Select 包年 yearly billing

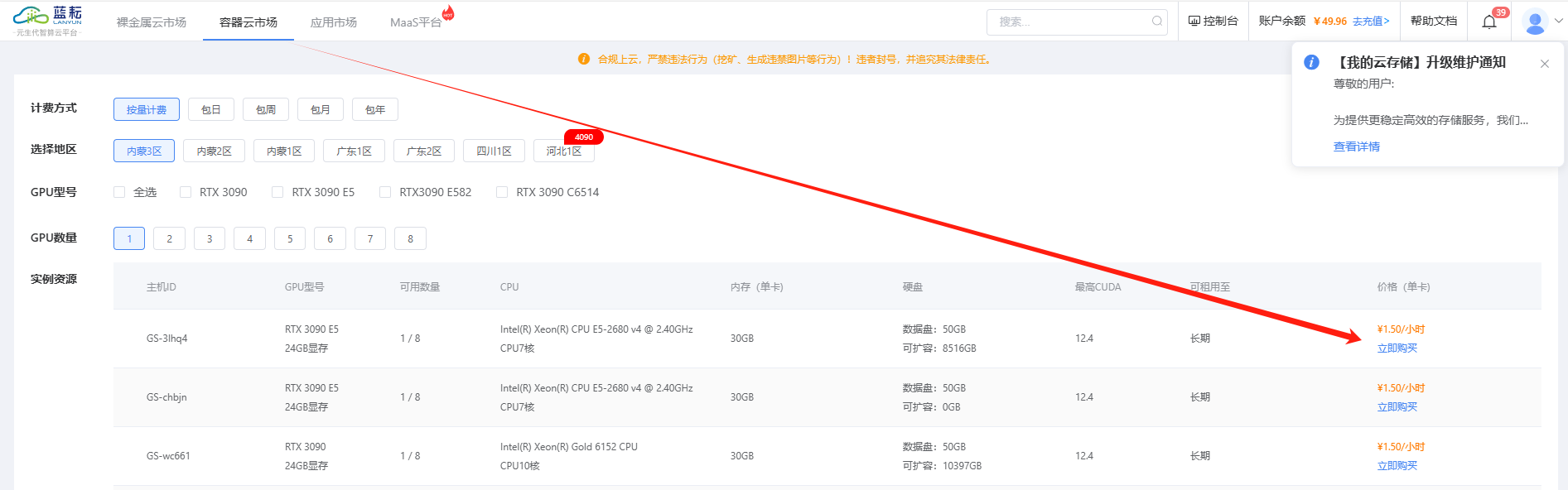375,109
